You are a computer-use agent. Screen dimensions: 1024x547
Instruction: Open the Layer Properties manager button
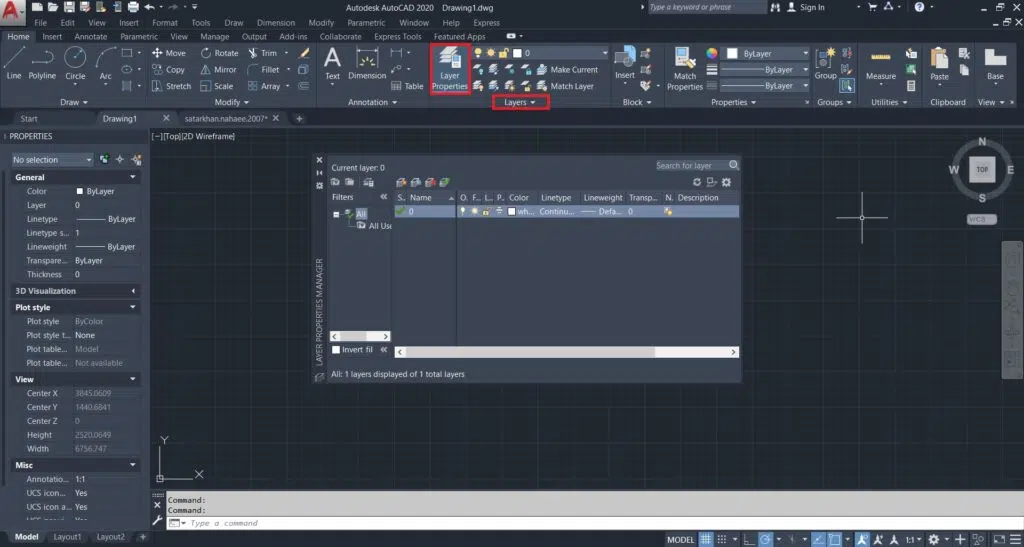click(449, 68)
